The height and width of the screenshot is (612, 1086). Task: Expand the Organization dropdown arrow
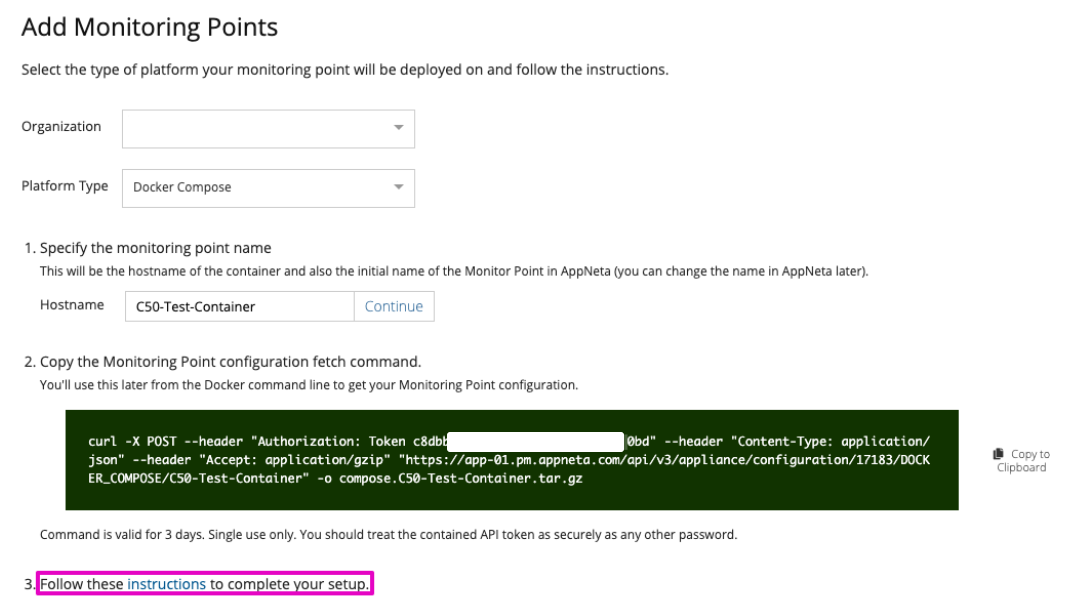tap(398, 128)
